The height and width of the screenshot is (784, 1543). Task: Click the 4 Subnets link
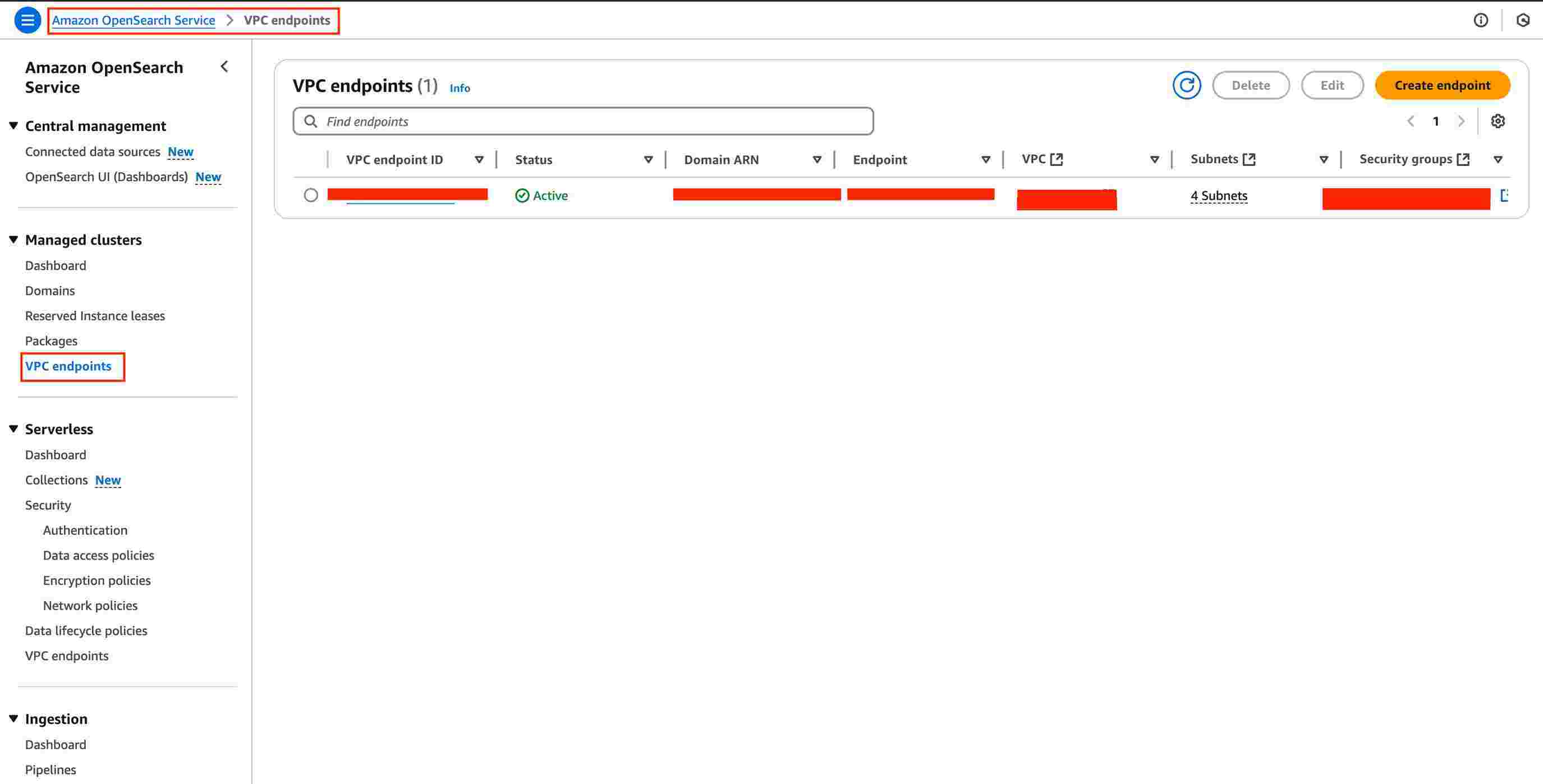click(x=1219, y=196)
